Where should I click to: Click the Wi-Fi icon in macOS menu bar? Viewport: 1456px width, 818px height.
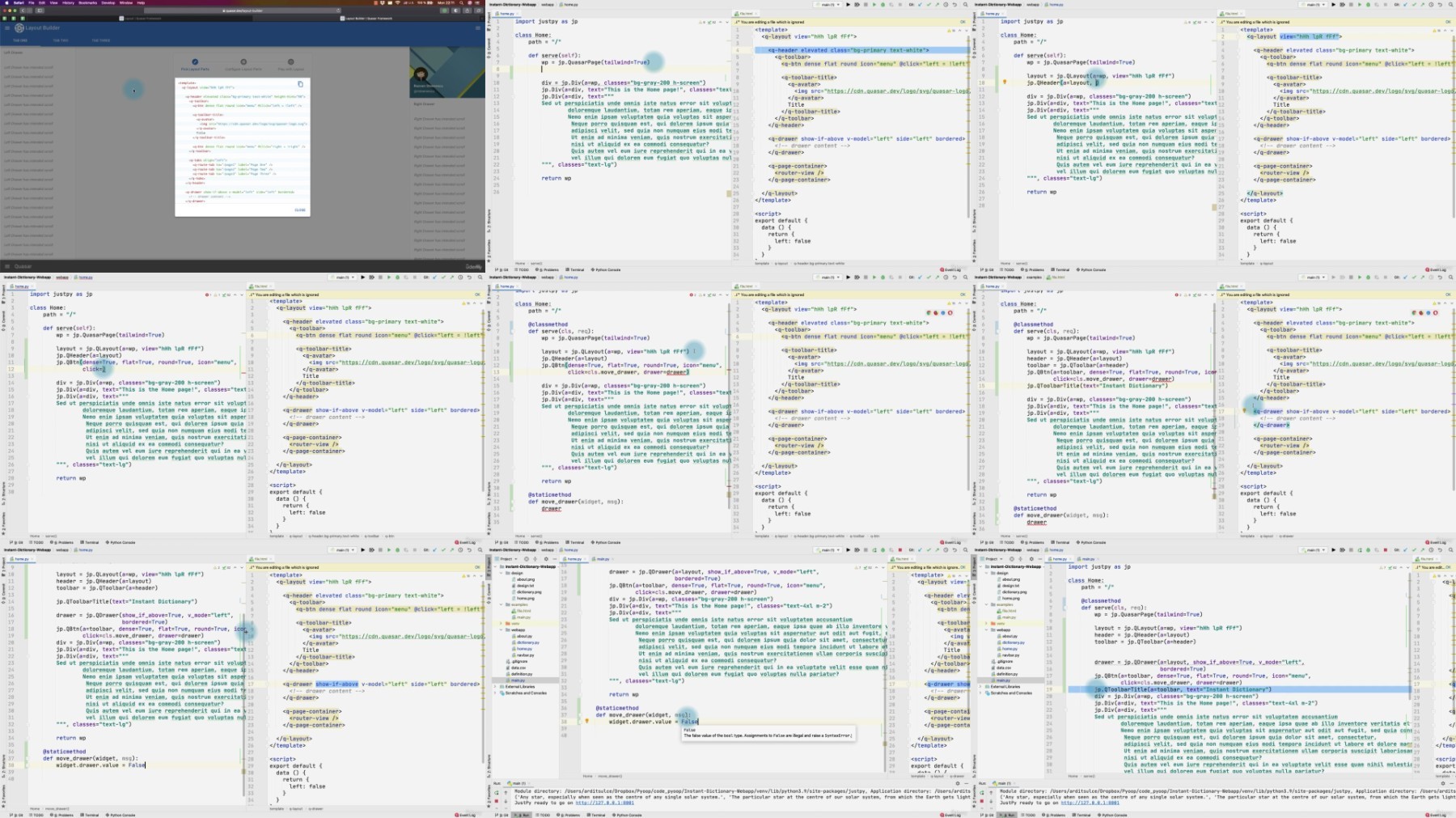click(397, 2)
